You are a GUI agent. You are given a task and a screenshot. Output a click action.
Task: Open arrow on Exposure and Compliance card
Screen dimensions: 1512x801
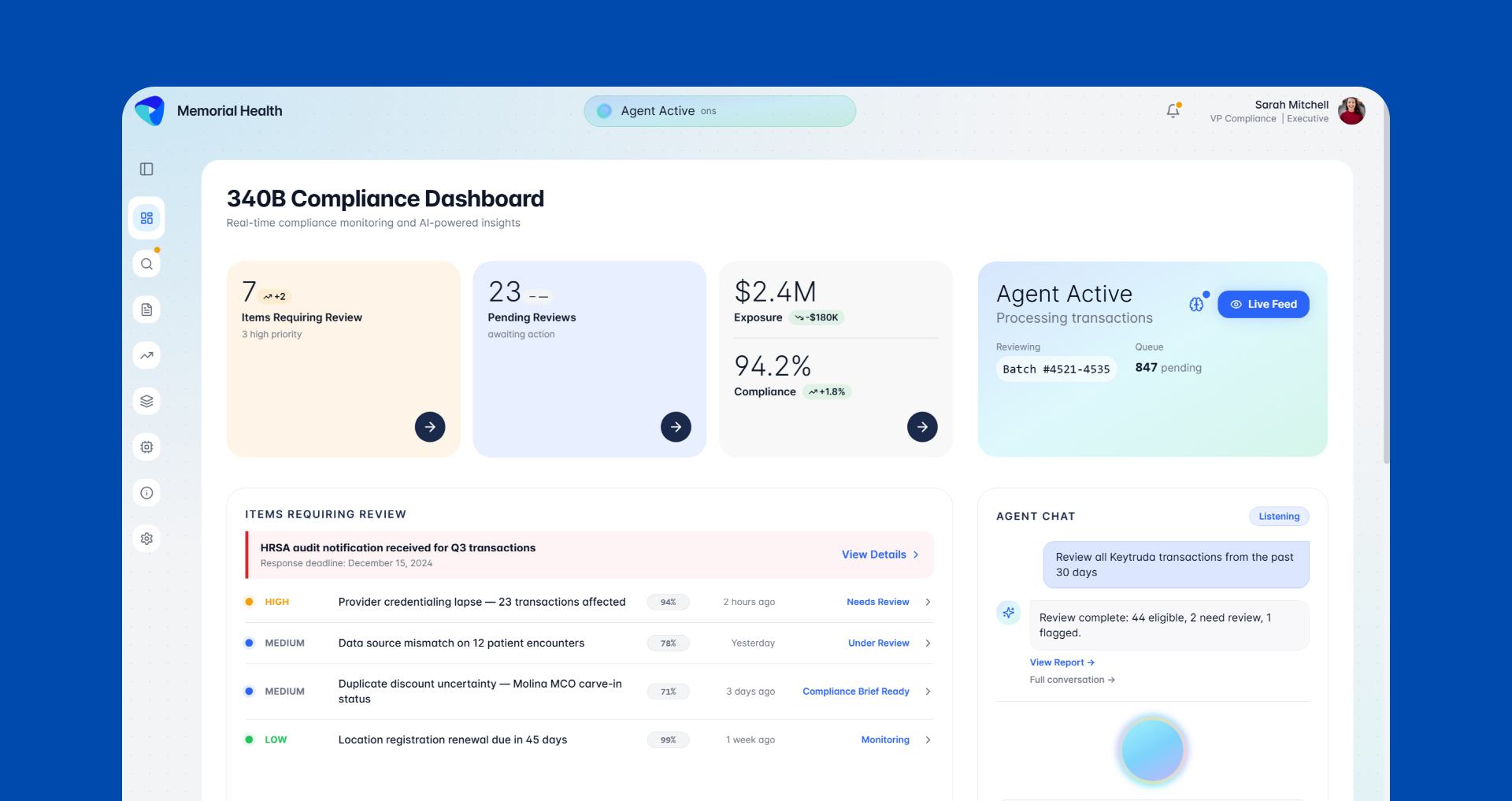pyautogui.click(x=922, y=427)
